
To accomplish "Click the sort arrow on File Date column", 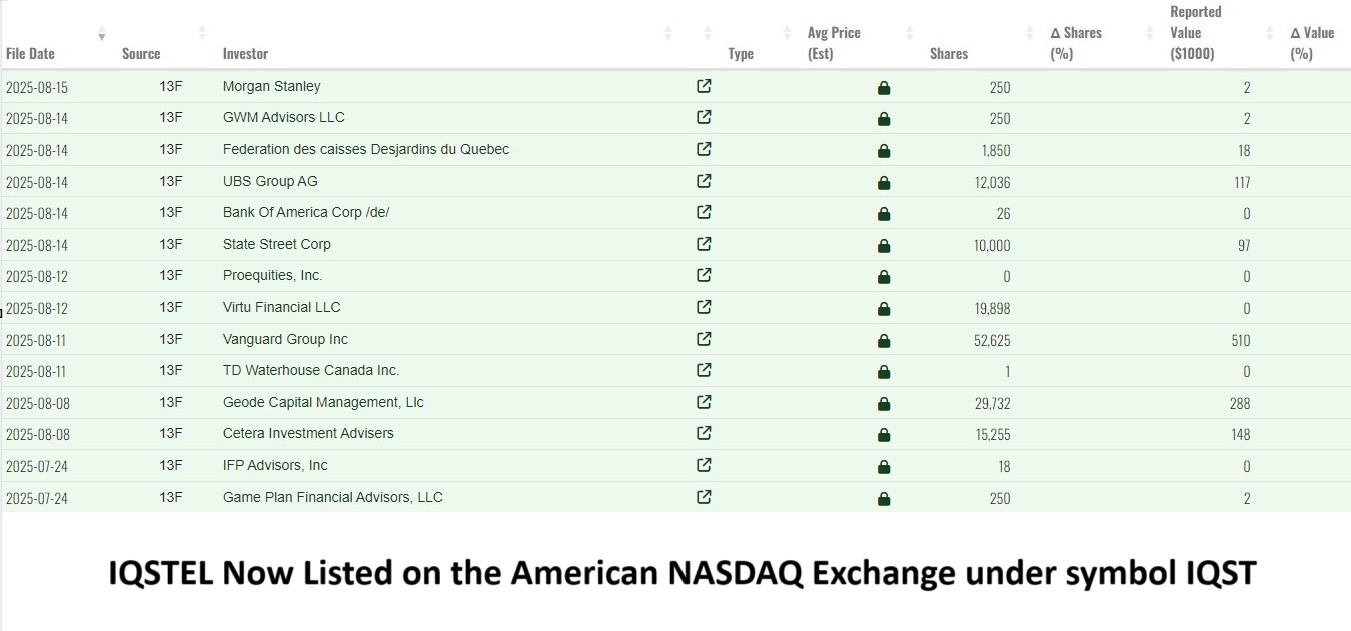I will (101, 32).
